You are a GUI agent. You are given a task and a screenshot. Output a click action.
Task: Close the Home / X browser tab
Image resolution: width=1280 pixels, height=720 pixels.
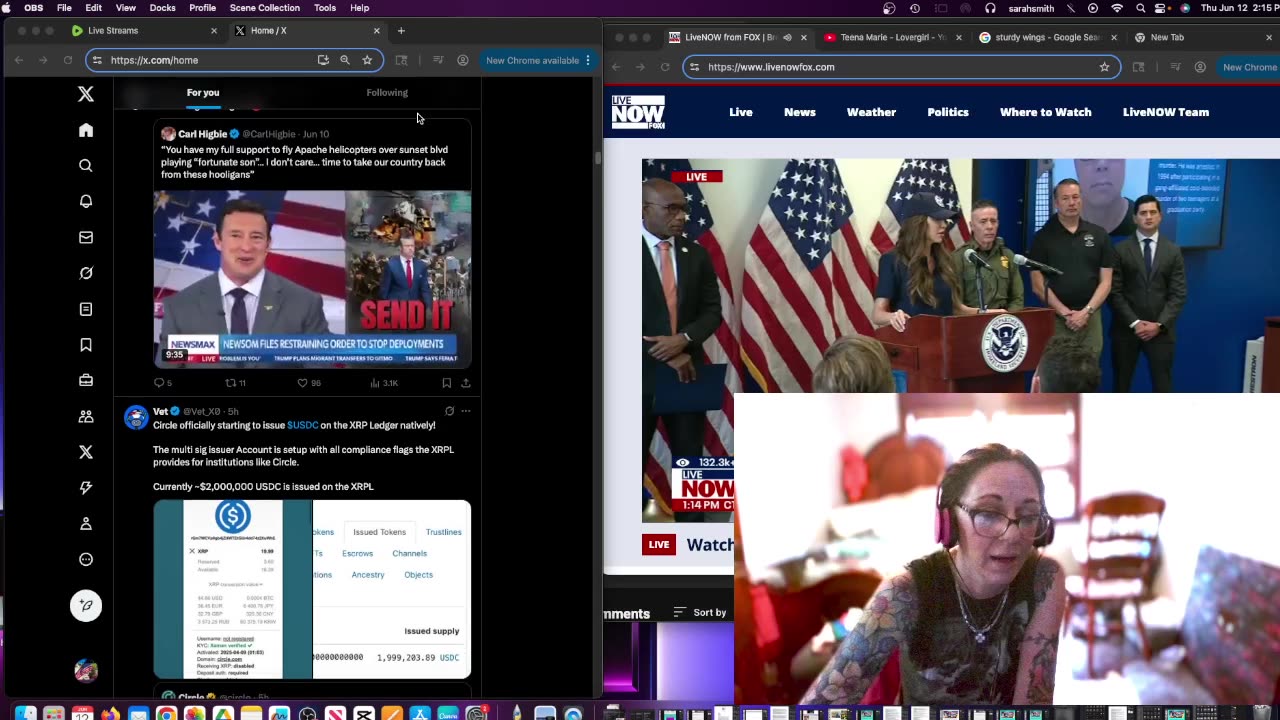pos(377,31)
